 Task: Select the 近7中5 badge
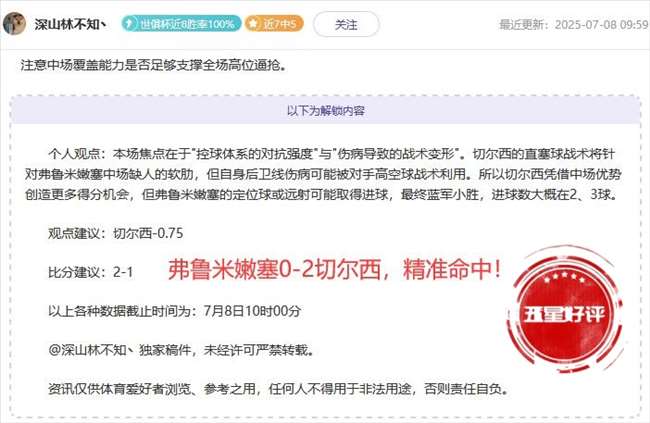(x=274, y=24)
